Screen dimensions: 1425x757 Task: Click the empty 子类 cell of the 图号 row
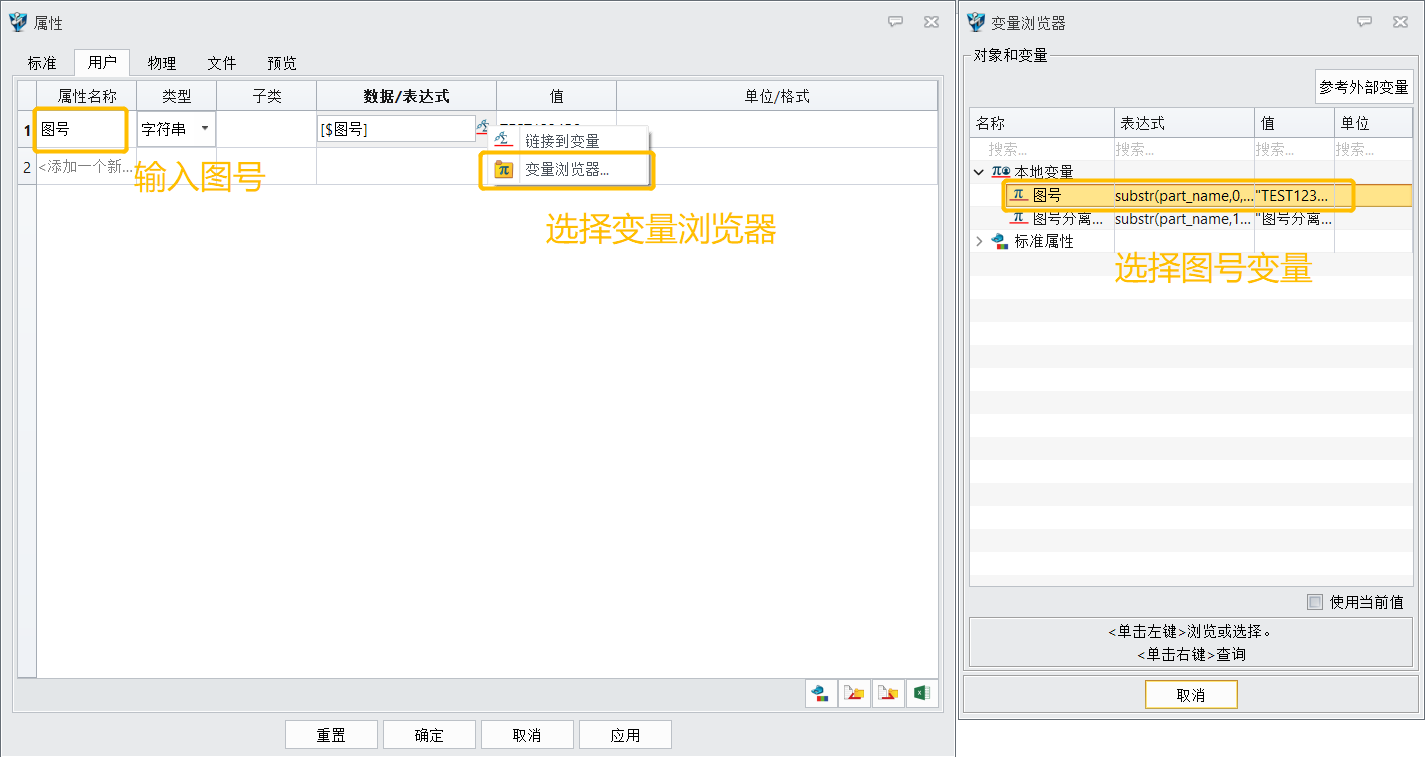point(267,129)
